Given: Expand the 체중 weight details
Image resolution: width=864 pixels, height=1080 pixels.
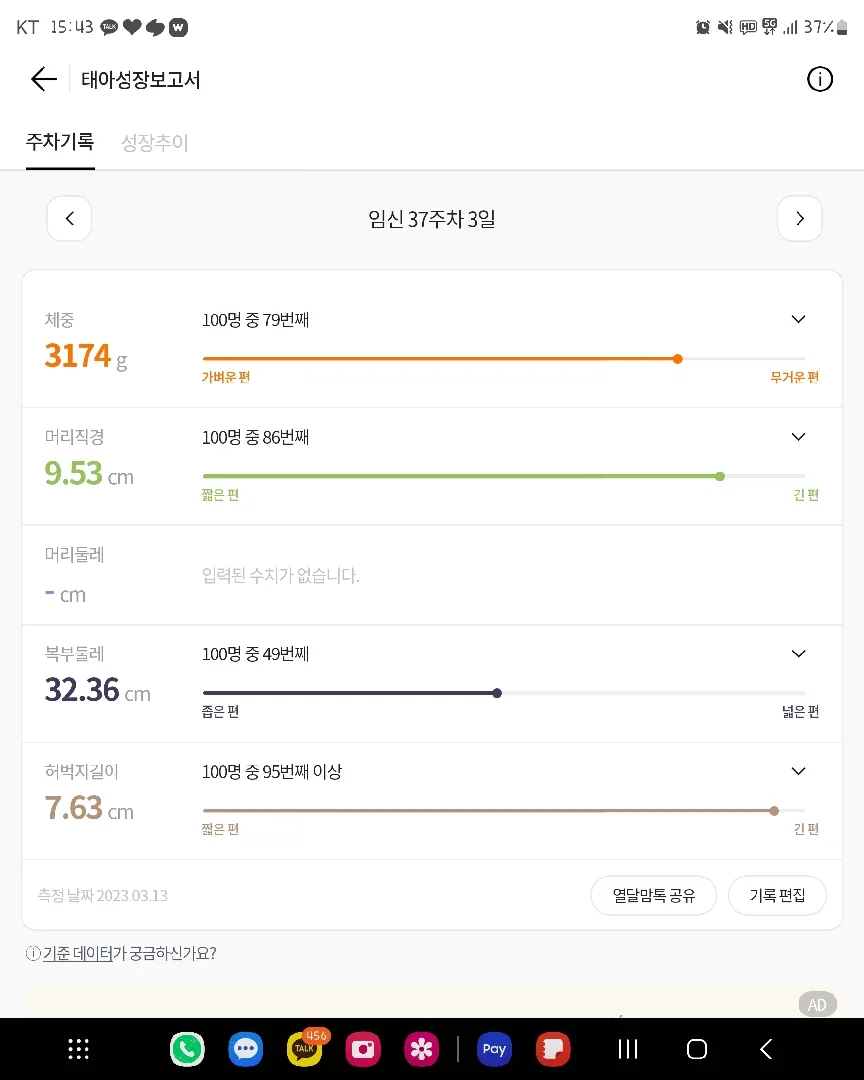Looking at the screenshot, I should [x=799, y=320].
